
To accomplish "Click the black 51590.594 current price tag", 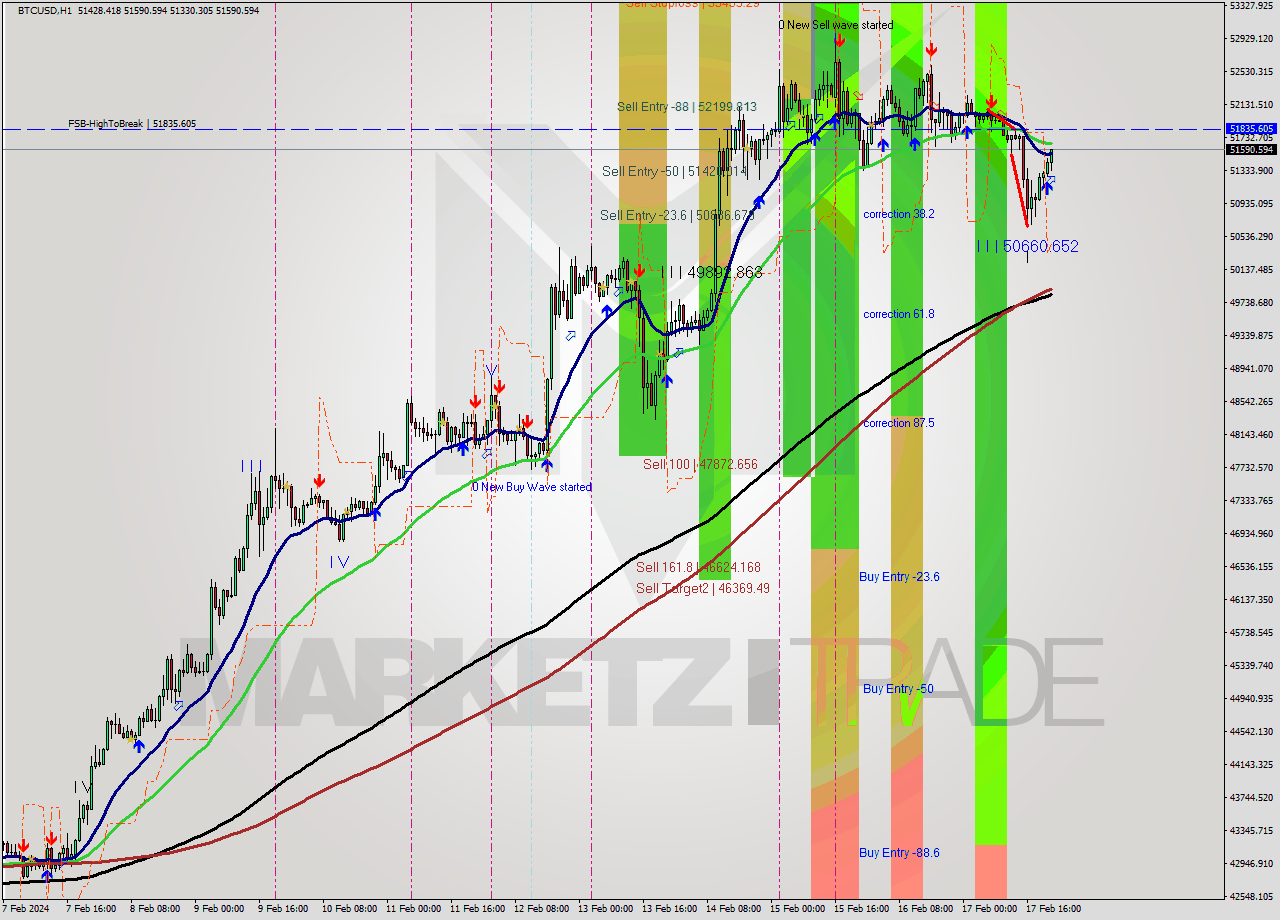I will pyautogui.click(x=1250, y=149).
